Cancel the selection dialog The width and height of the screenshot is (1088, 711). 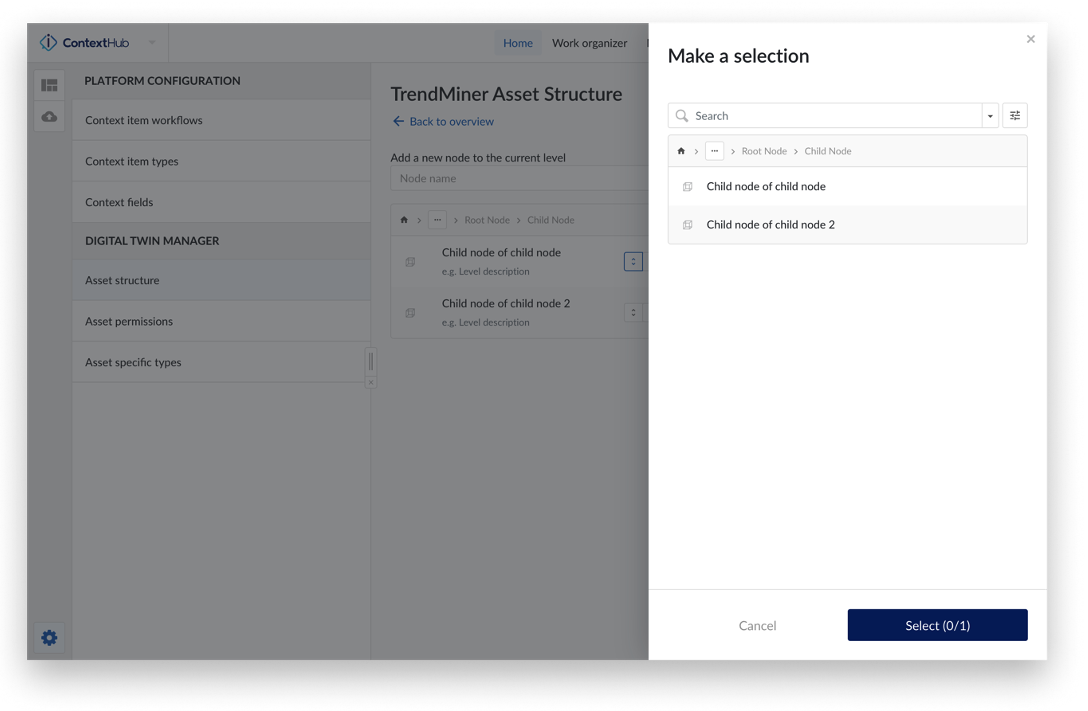tap(757, 626)
